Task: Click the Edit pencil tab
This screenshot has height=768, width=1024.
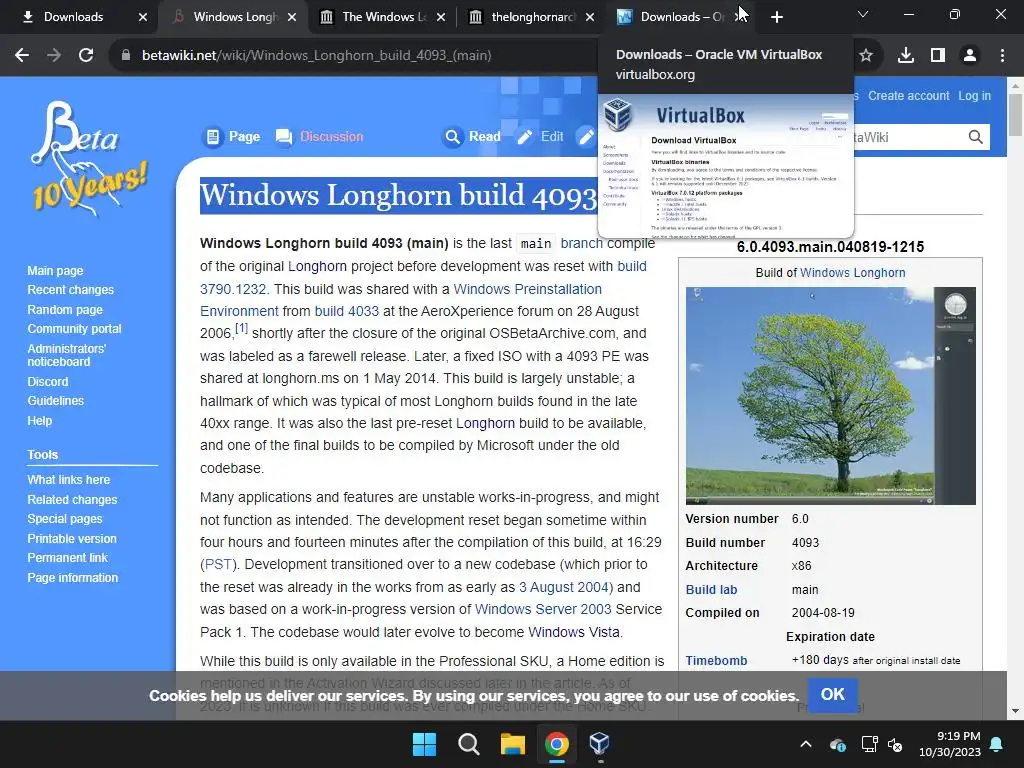Action: click(540, 136)
